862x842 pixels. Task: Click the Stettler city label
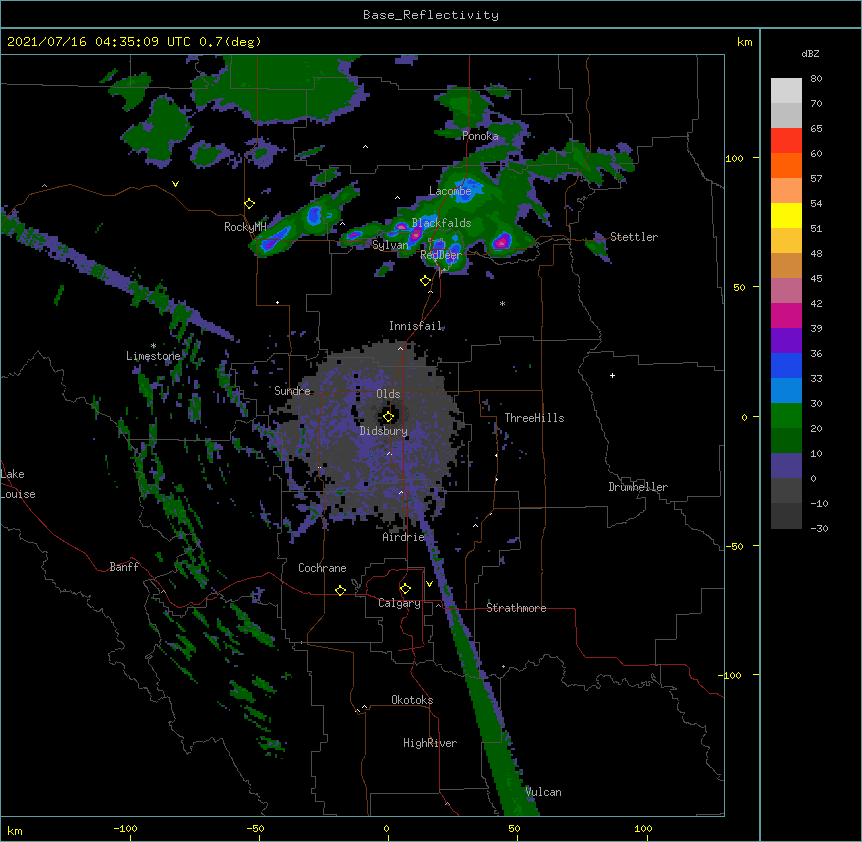[634, 237]
